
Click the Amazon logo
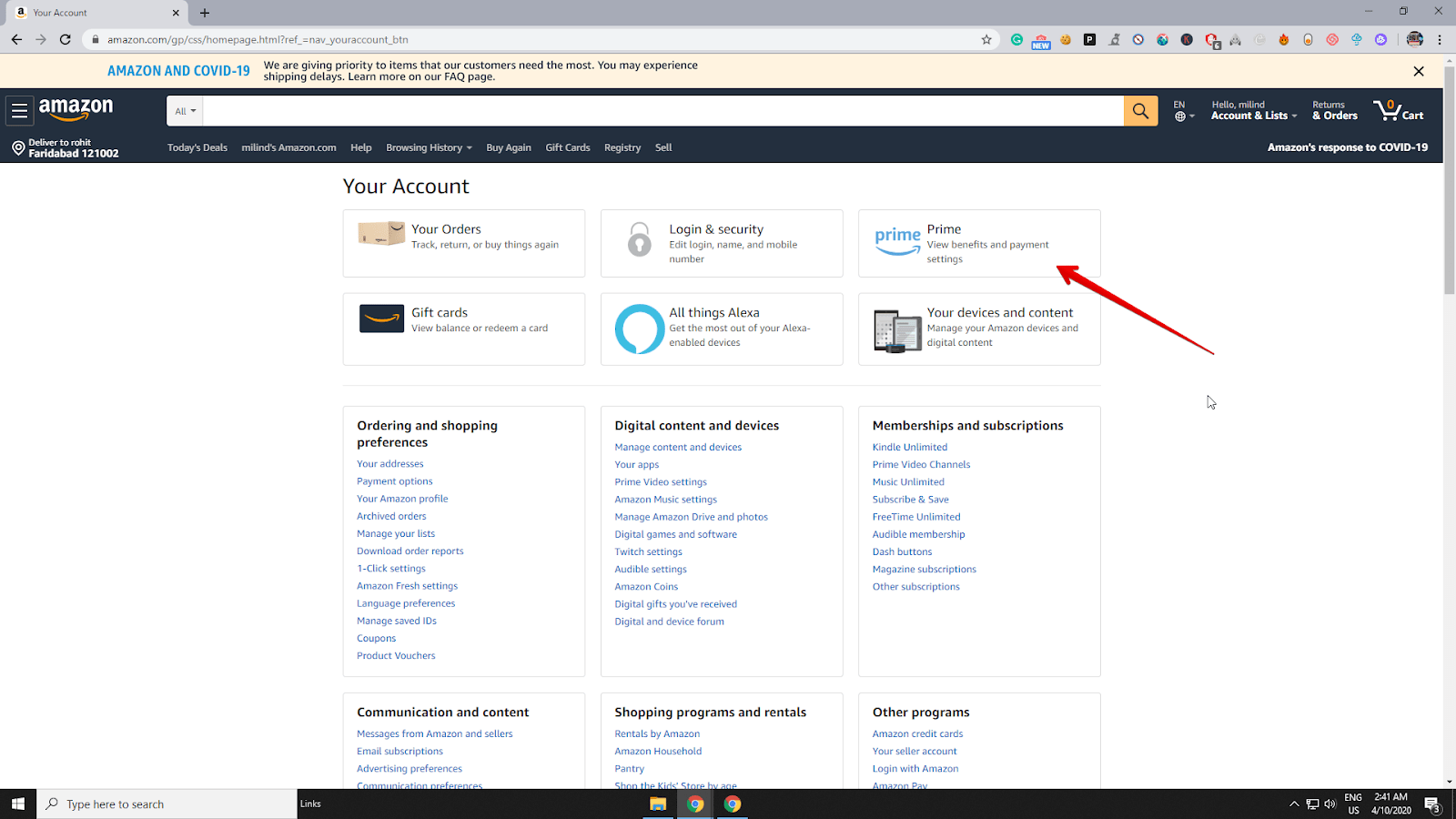[x=76, y=110]
